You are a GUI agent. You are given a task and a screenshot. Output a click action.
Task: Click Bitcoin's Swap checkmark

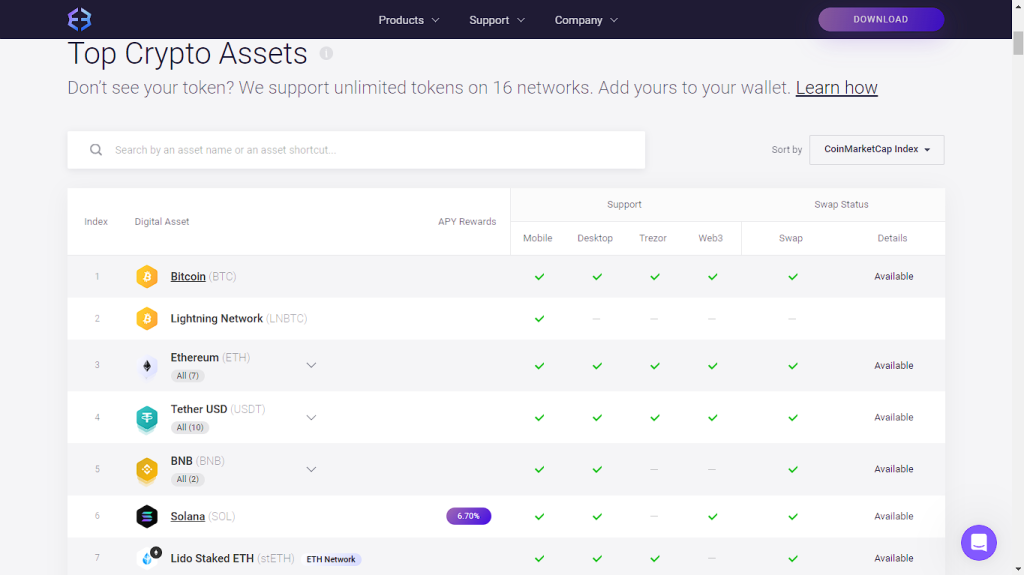coord(793,277)
